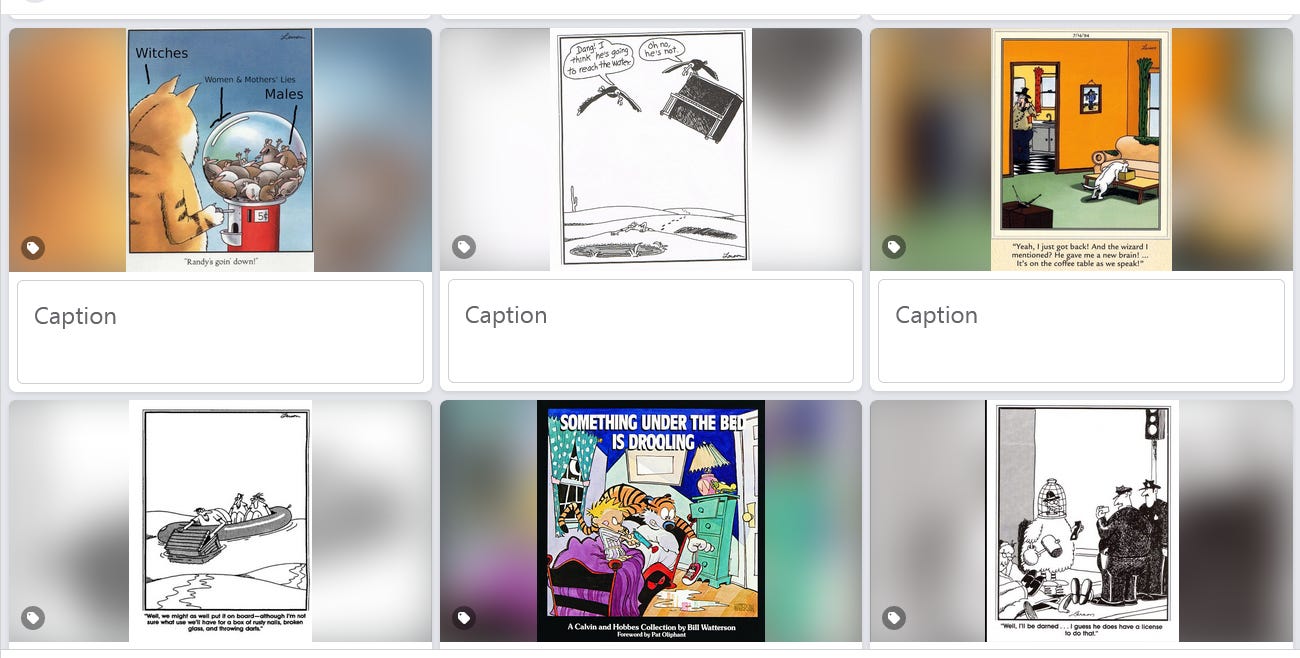Click the partial card above the gumball cartoon
1300x658 pixels.
pyautogui.click(x=220, y=8)
